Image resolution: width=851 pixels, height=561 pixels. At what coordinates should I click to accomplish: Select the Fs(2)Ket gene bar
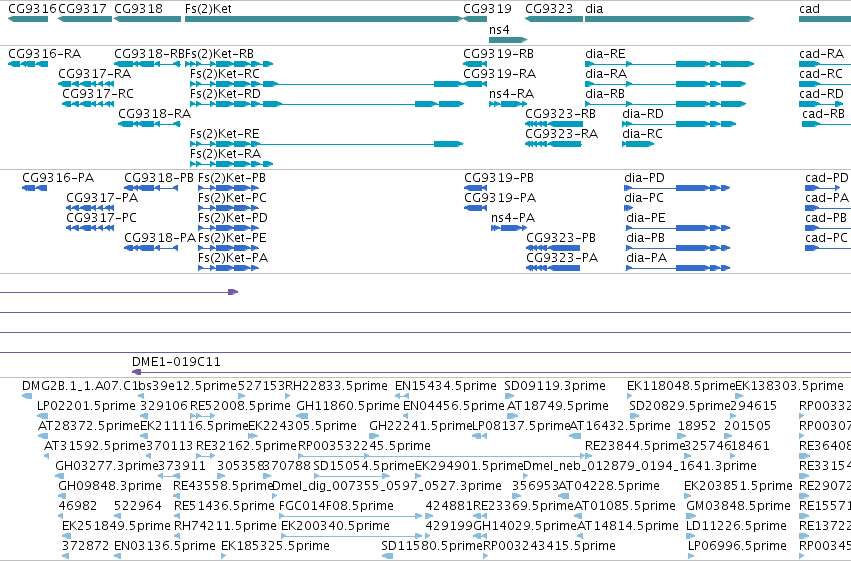tap(323, 20)
